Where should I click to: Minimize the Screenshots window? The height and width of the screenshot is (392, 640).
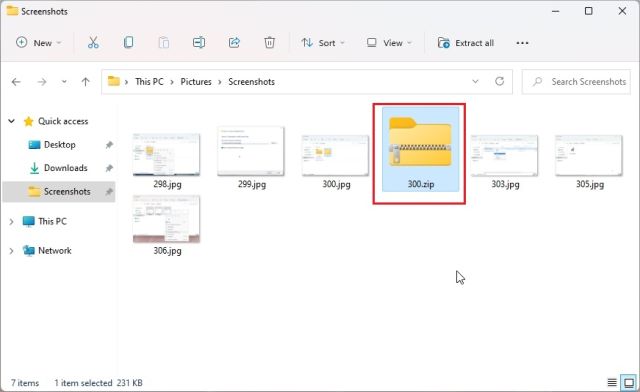tap(555, 11)
